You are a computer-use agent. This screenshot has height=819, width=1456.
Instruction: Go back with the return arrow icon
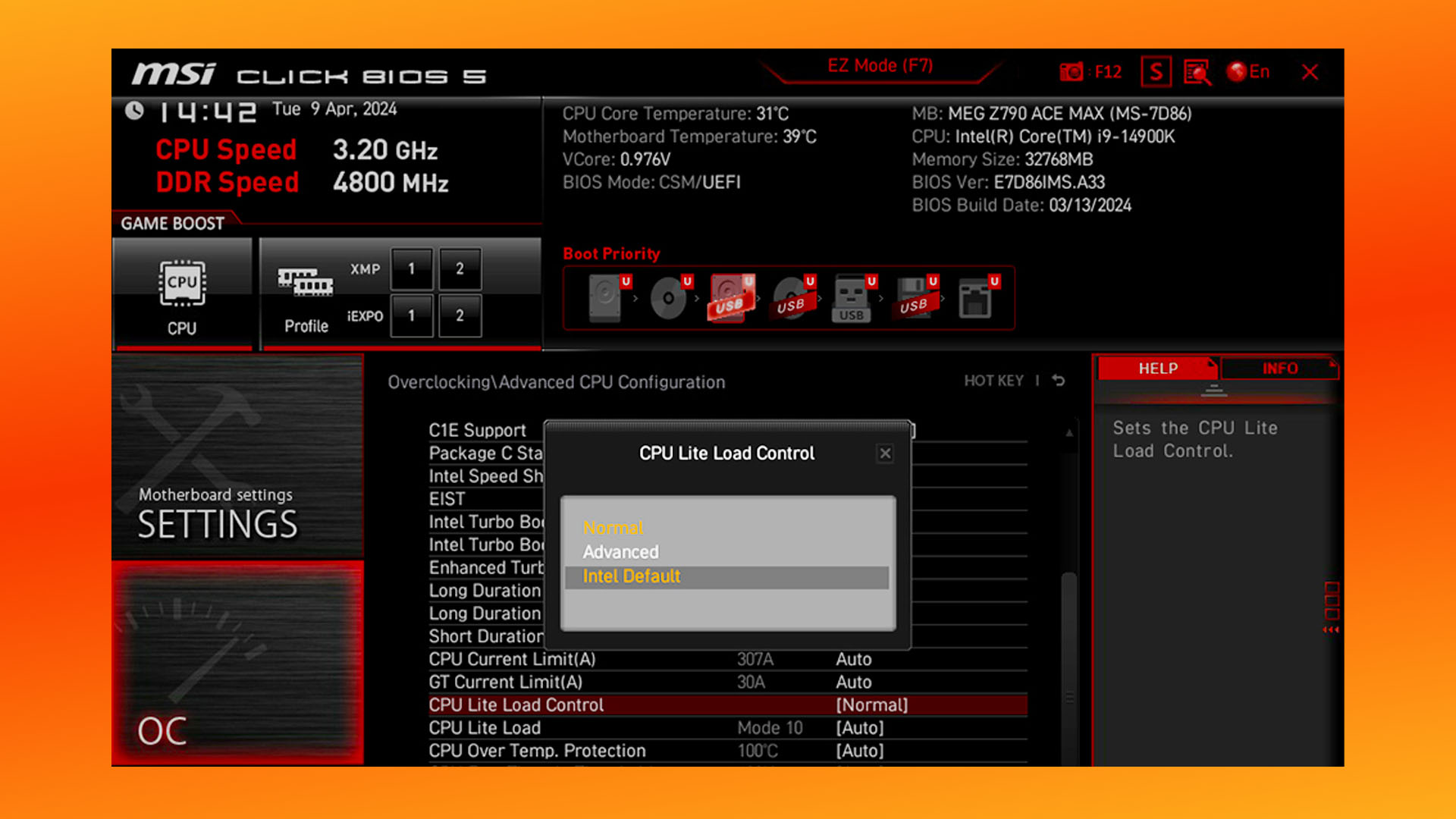pos(1059,381)
